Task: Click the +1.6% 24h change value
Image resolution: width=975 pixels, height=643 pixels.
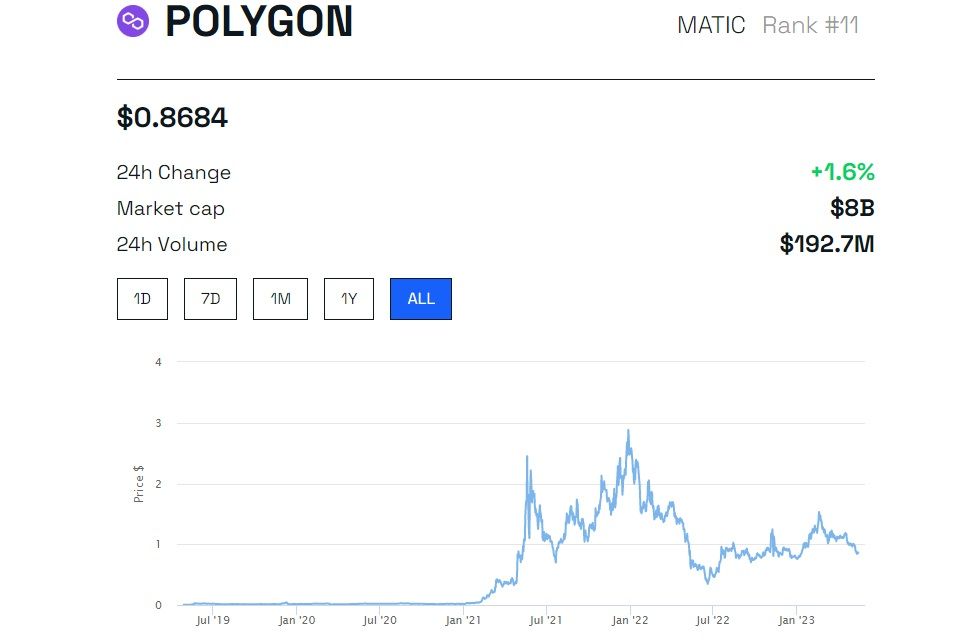Action: [842, 172]
